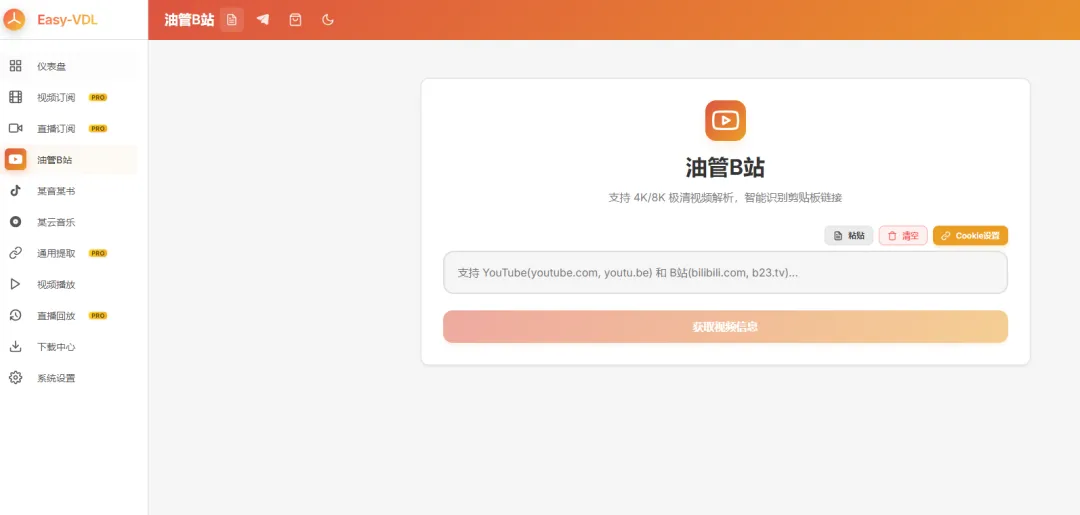Open 仪表盘 menu item

pos(69,66)
